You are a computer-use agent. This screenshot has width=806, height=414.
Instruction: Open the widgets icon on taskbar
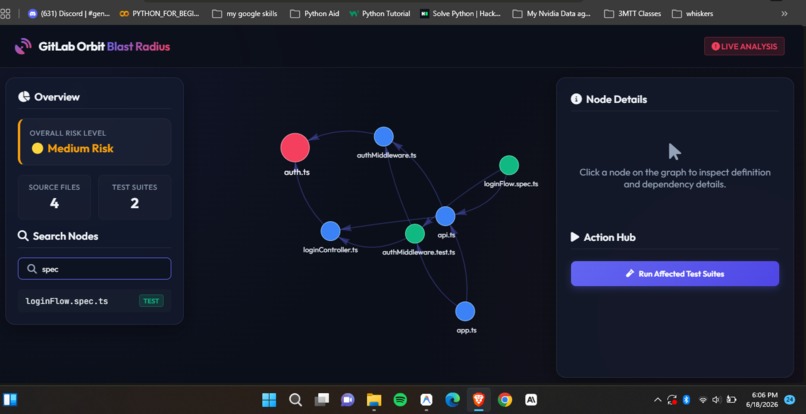coord(10,400)
